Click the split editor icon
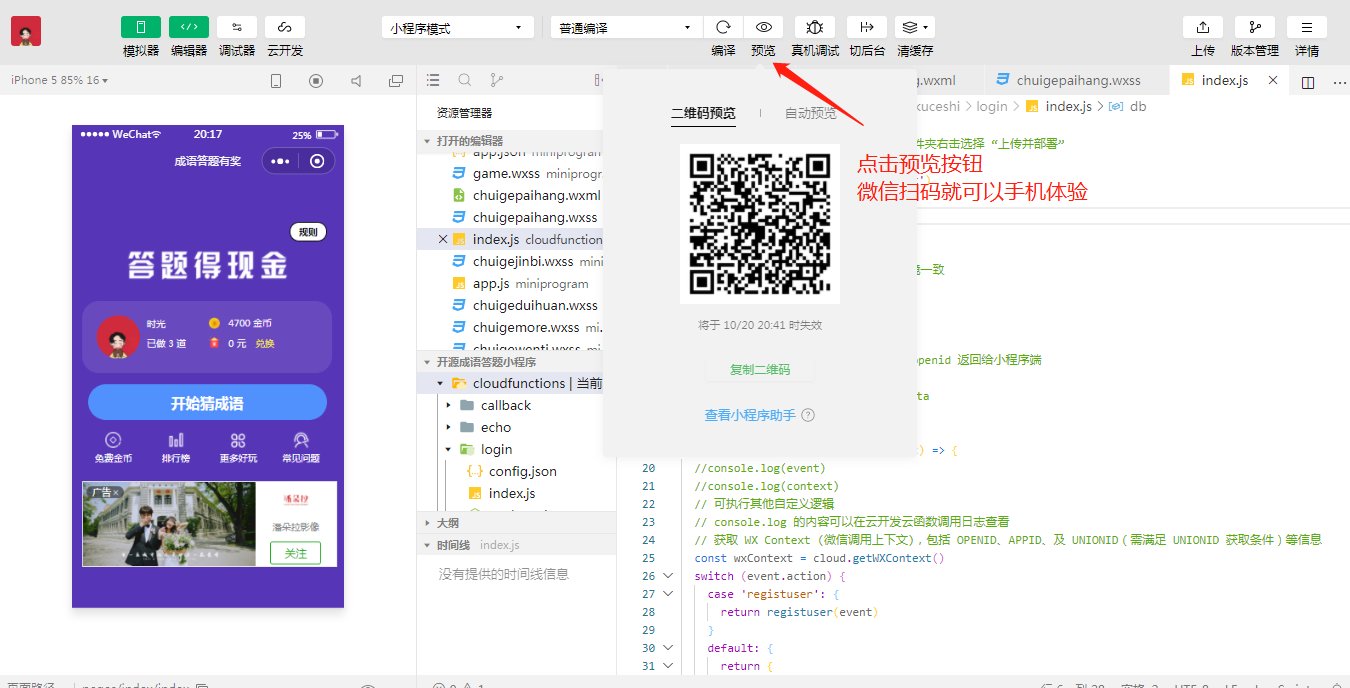This screenshot has height=688, width=1350. [1308, 82]
